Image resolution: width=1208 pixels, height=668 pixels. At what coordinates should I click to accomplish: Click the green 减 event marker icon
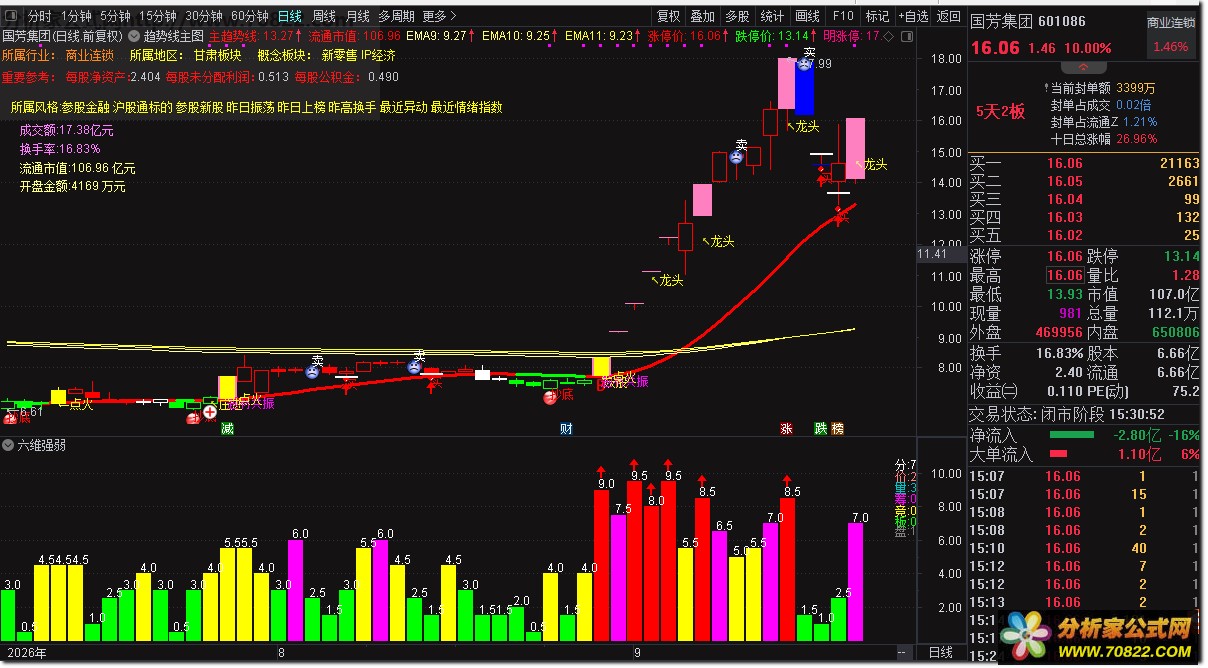pos(228,428)
